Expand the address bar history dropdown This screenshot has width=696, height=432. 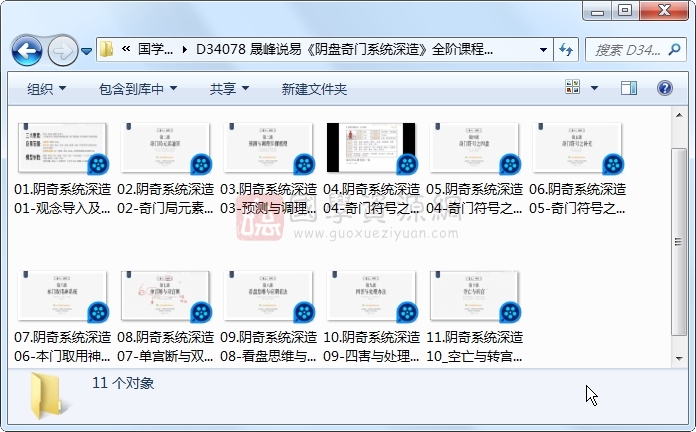543,50
